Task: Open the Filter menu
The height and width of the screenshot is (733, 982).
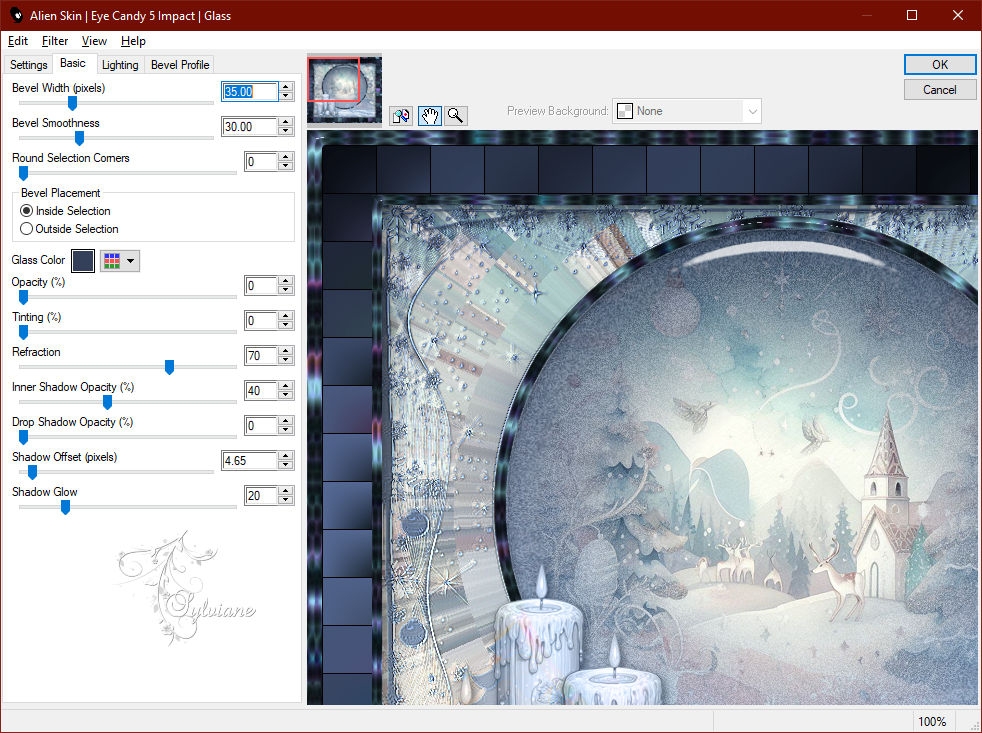Action: 54,41
